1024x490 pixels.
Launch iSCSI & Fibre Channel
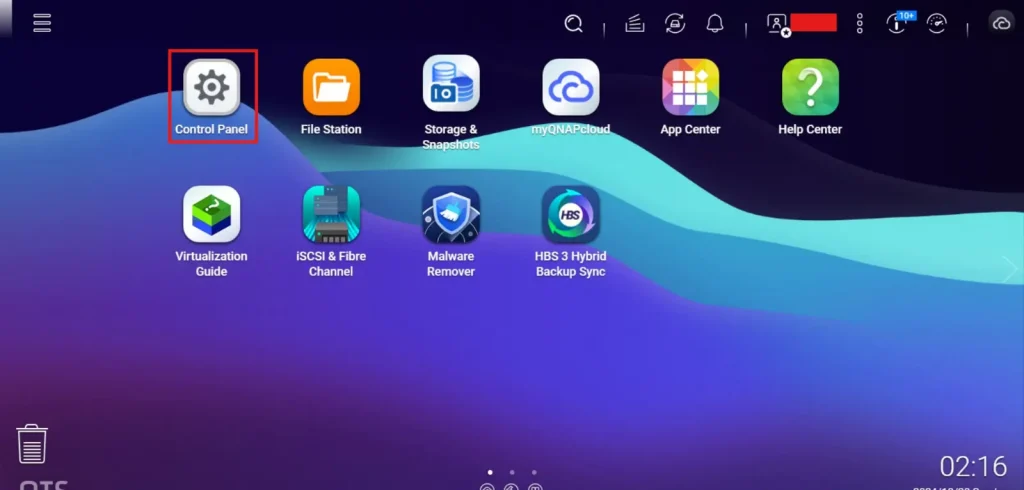[331, 214]
